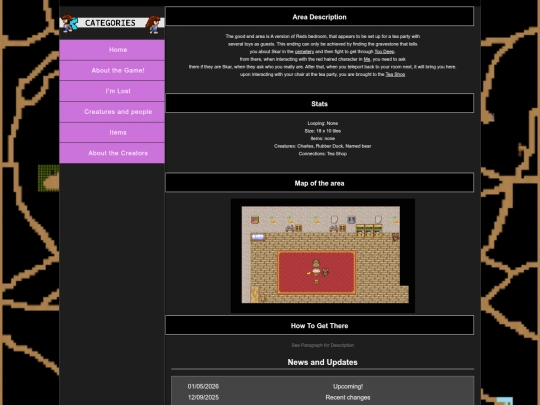This screenshot has height=405, width=540.
Task: Select the Looping: None stat line
Action: pyautogui.click(x=323, y=123)
